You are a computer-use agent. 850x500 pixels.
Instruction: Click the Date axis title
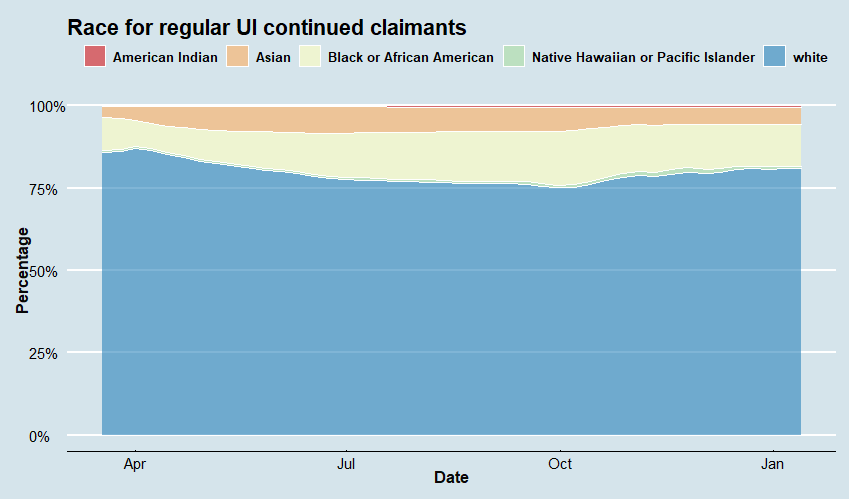click(x=451, y=478)
